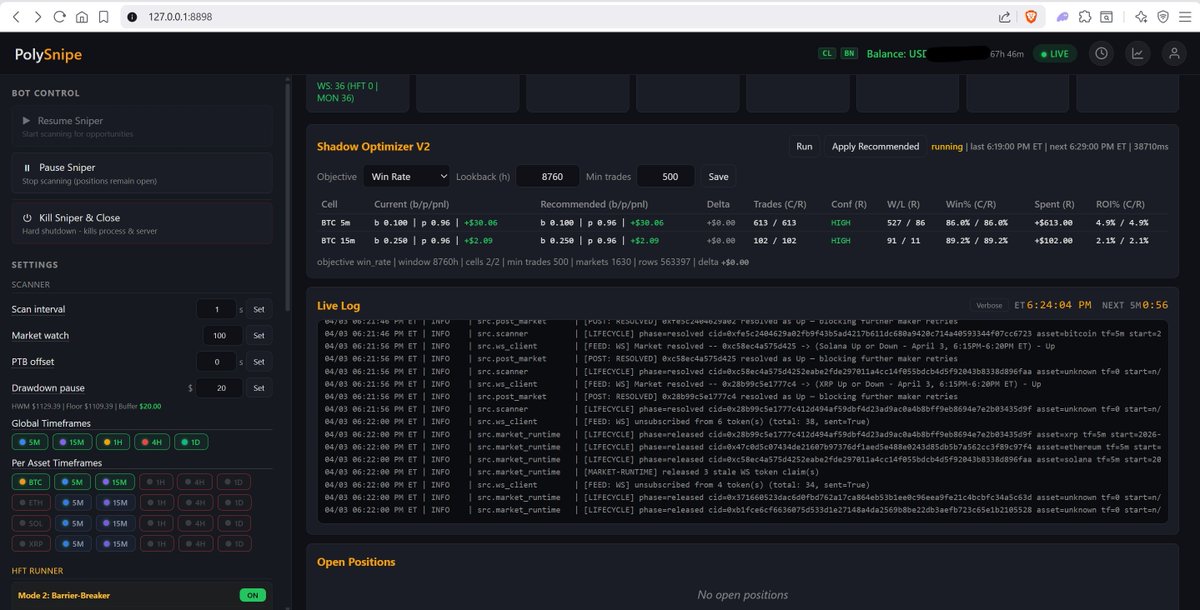Click Set button for PTB offset
Screen dimensions: 1200x610
[258, 361]
